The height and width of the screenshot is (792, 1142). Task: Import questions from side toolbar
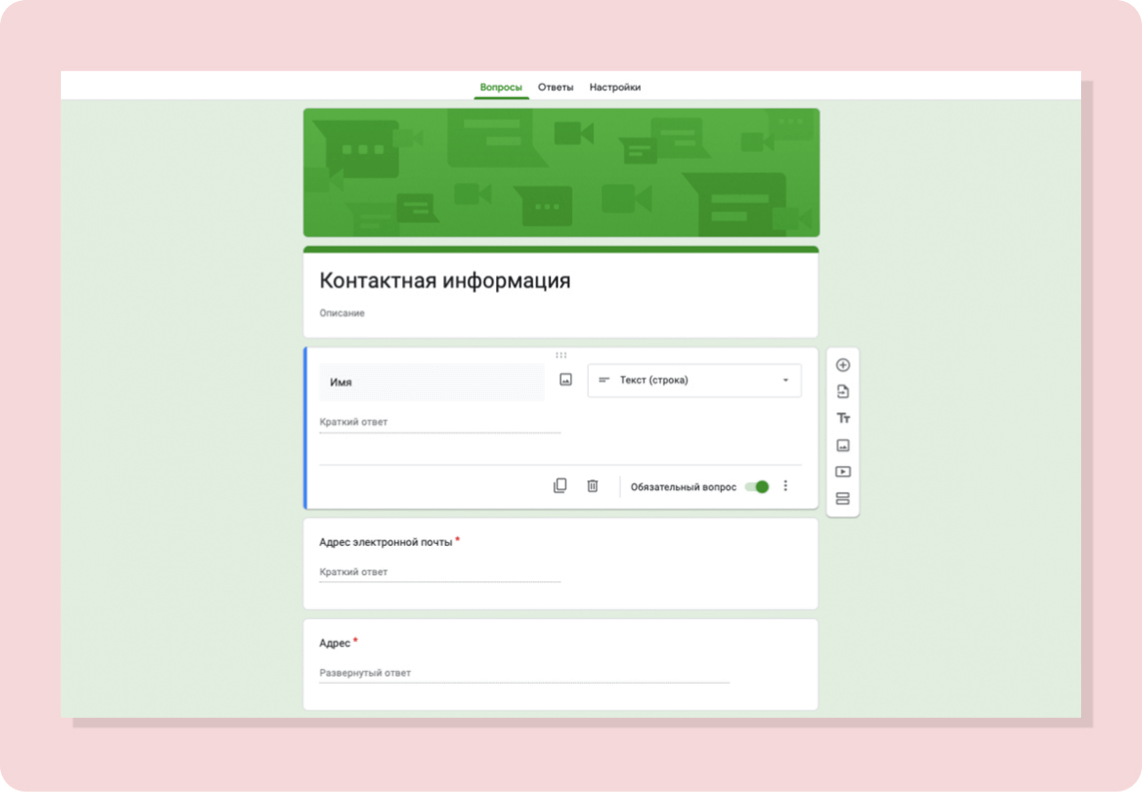843,392
